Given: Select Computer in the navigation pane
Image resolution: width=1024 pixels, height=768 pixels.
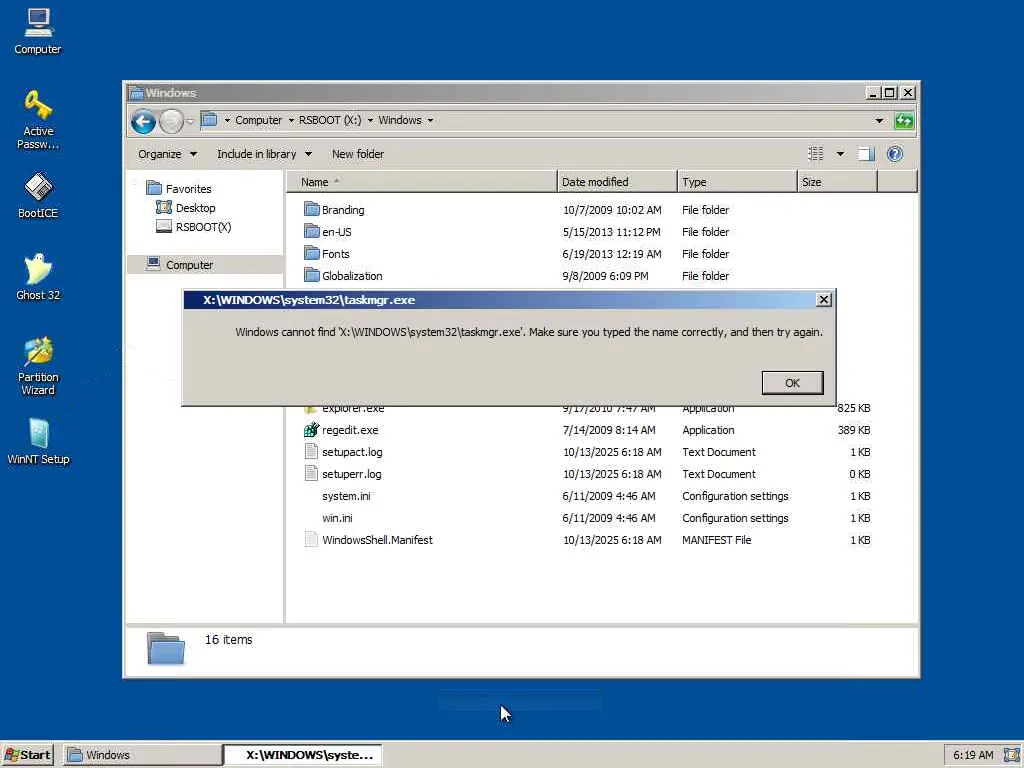Looking at the screenshot, I should 189,265.
